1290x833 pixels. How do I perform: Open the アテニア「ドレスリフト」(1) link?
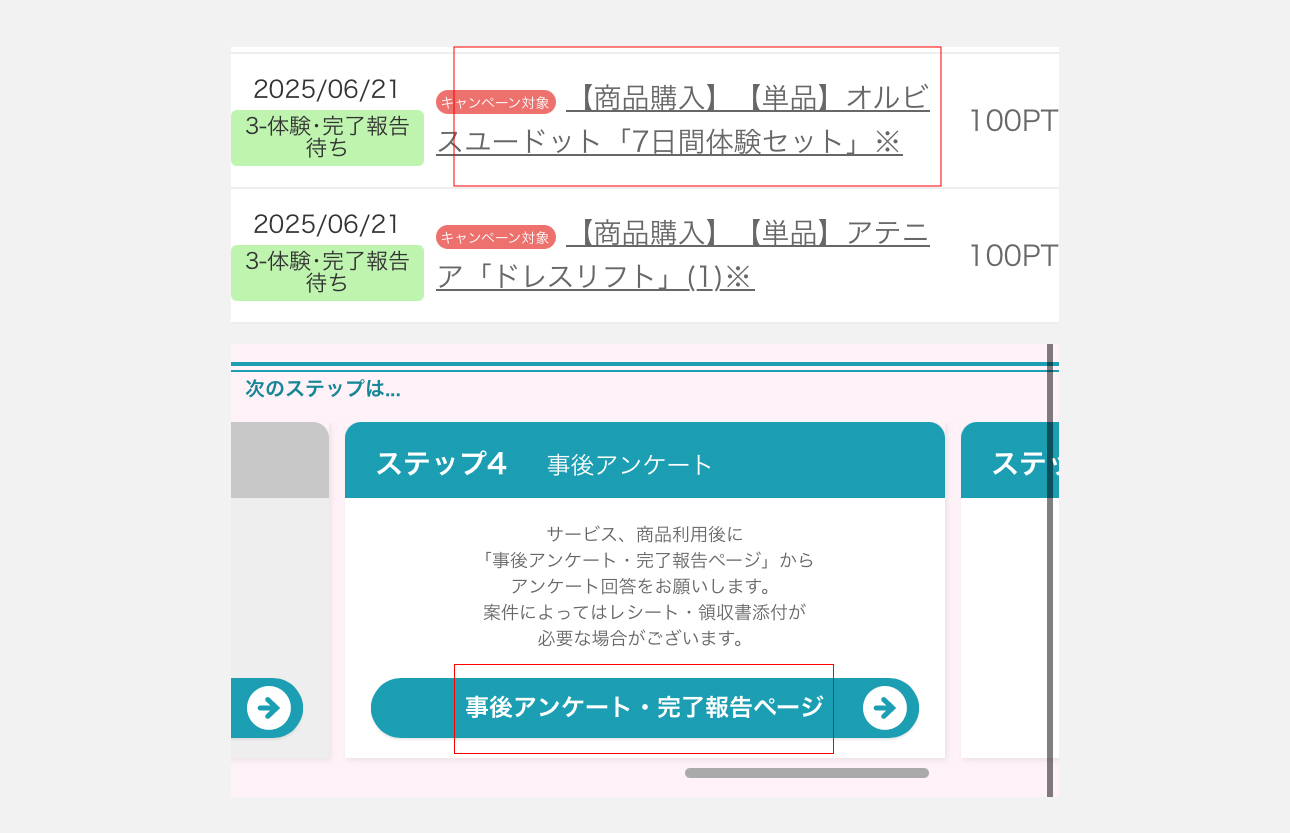point(683,255)
